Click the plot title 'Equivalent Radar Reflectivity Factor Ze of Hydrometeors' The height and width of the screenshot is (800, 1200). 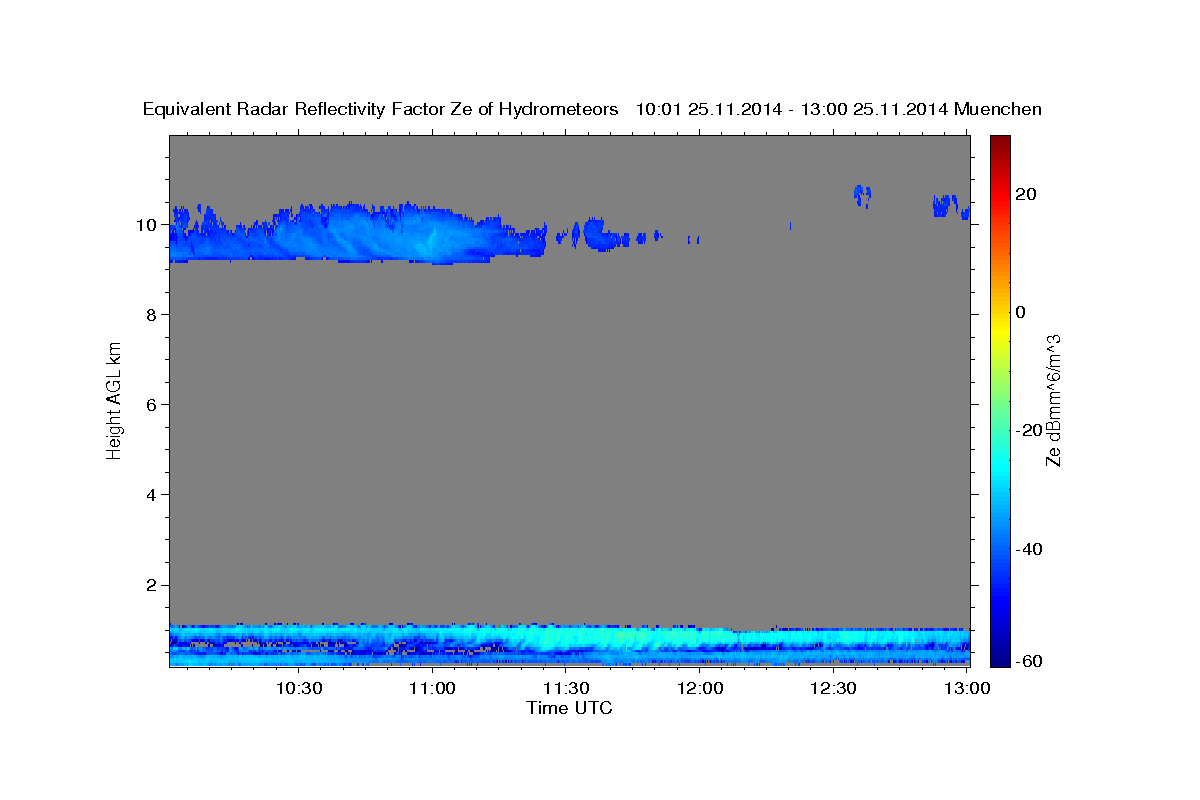click(x=380, y=110)
